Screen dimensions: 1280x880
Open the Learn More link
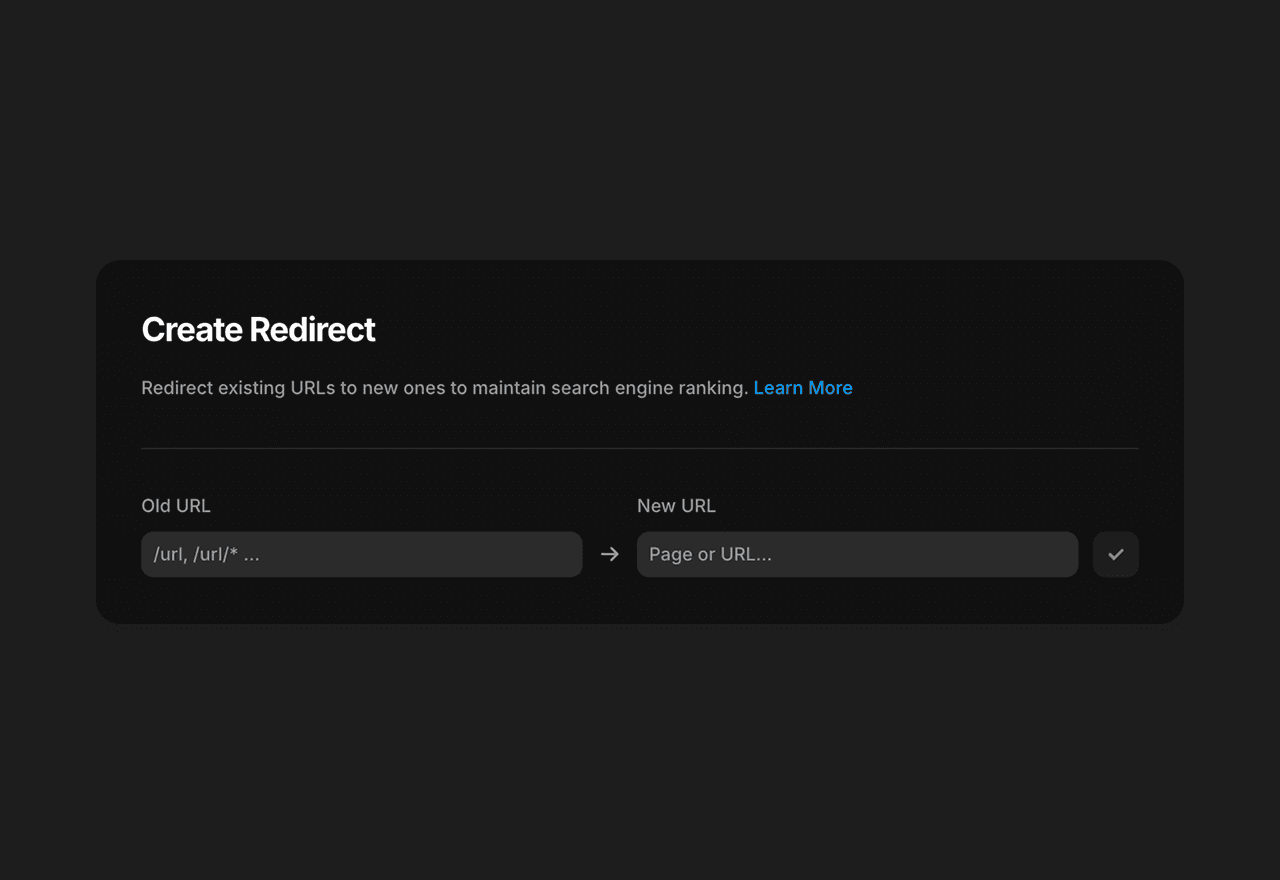click(803, 388)
